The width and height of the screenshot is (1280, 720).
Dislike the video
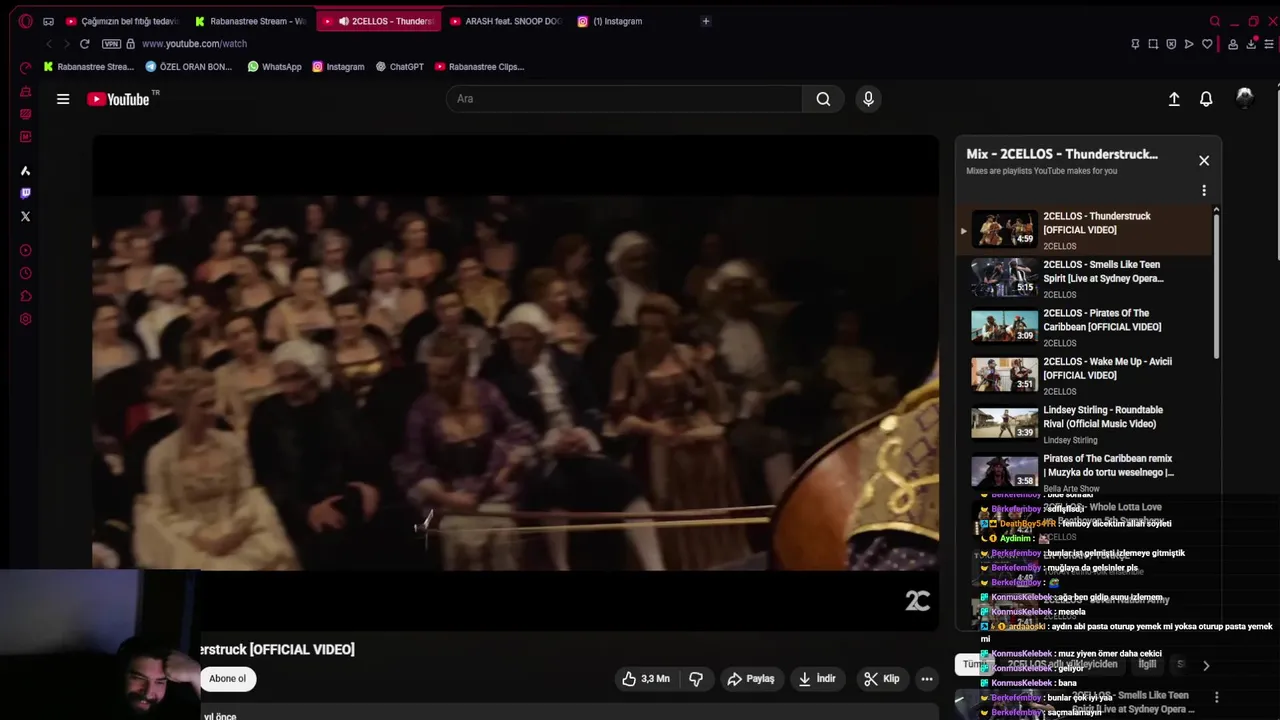pos(696,679)
